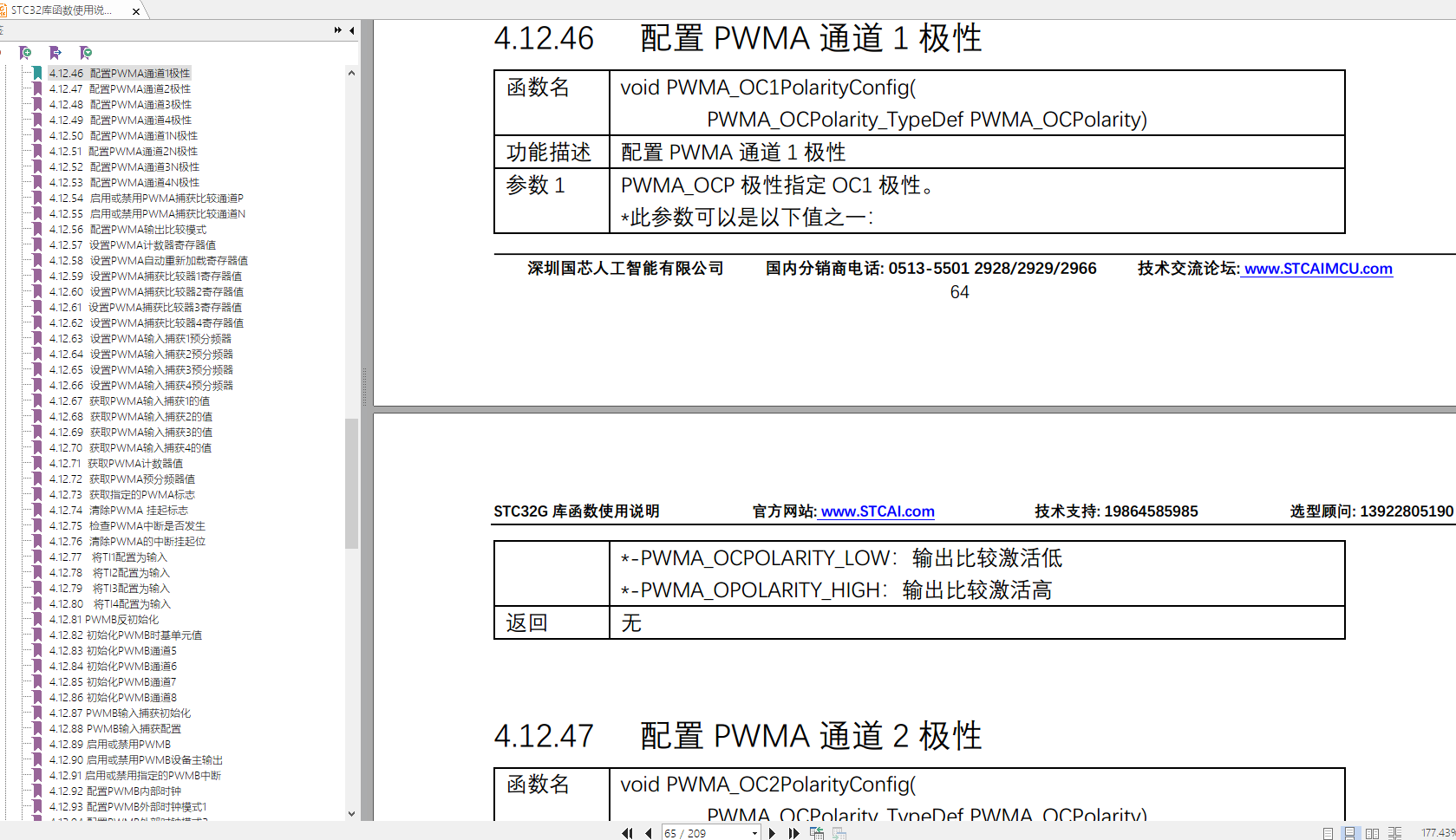
Task: Select bookmark 4.12.75 检查PWMA中断是否发生
Action: (127, 526)
